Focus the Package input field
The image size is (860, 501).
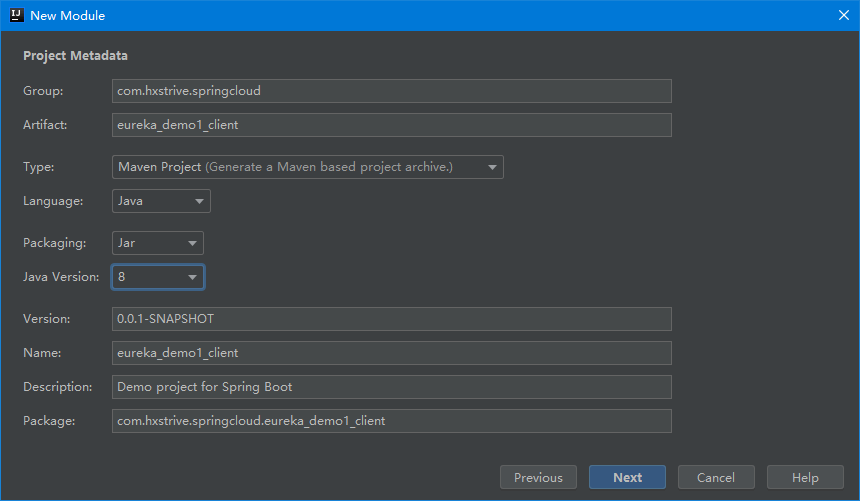pyautogui.click(x=392, y=421)
